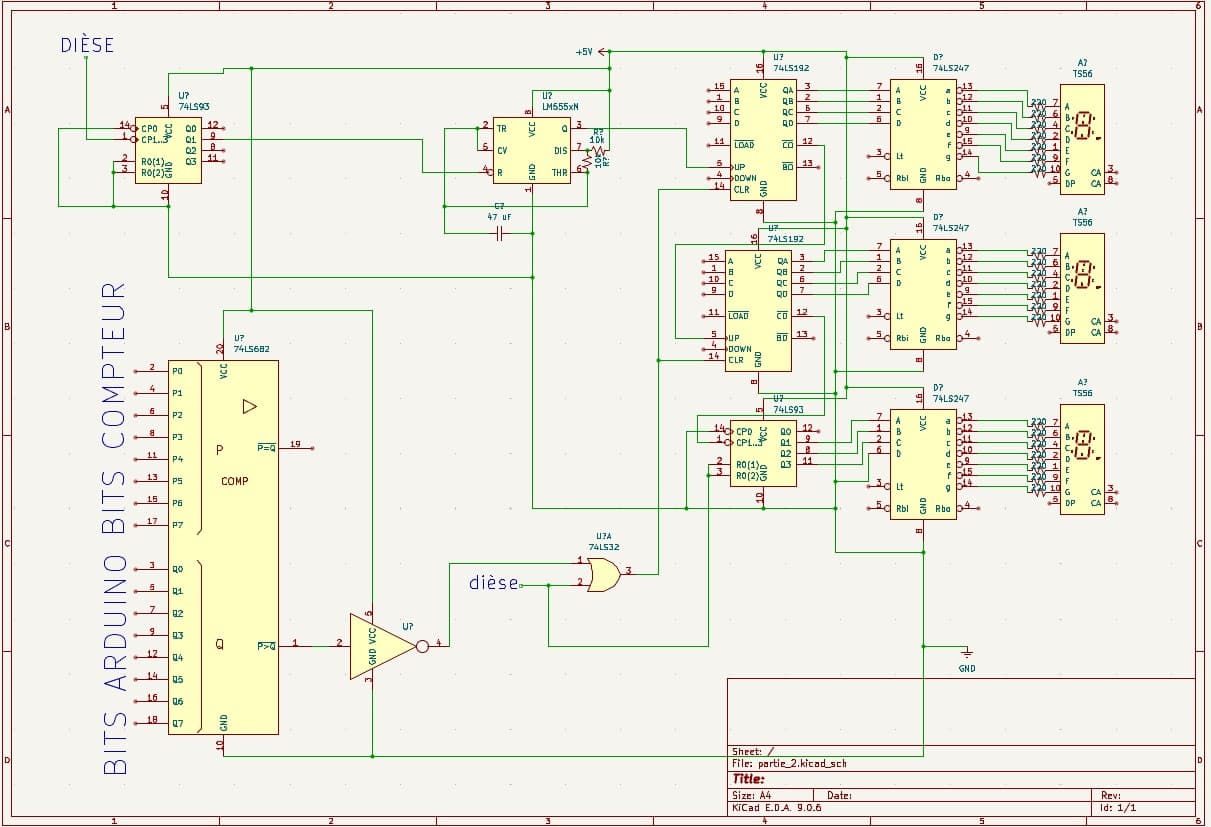Click the Title field in the title block
The image size is (1211, 827).
(750, 778)
